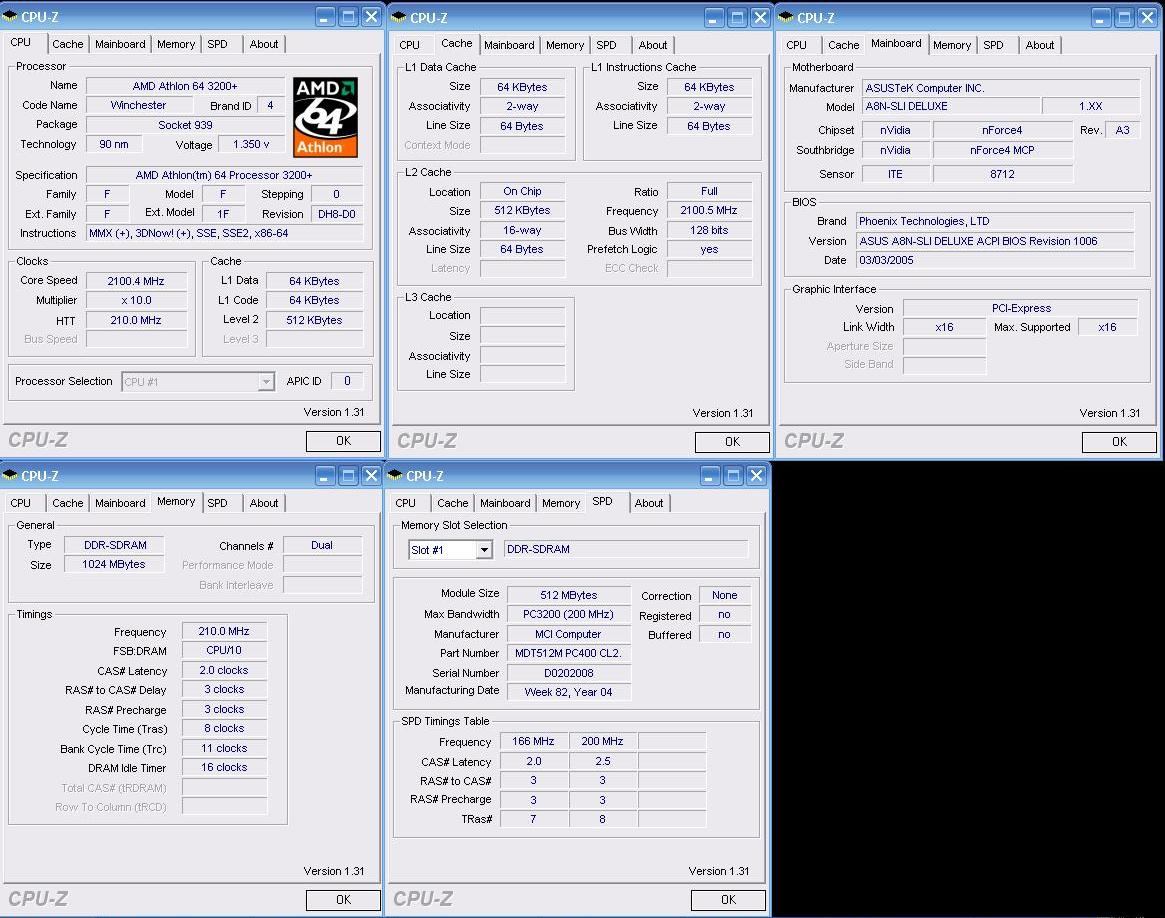
Task: Click the Multiplier value x 10.0
Action: coord(136,300)
